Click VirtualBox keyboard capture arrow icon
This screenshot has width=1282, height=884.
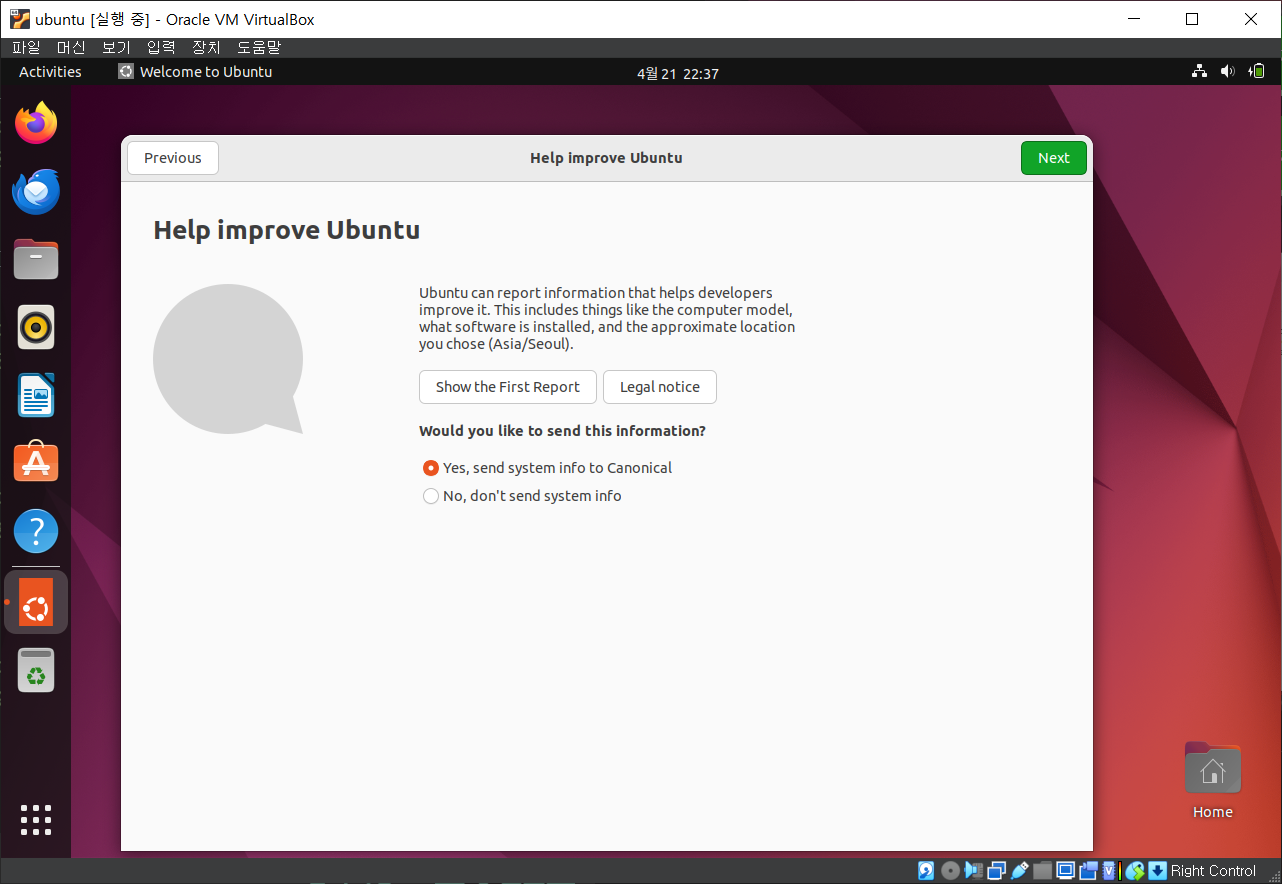click(1157, 870)
